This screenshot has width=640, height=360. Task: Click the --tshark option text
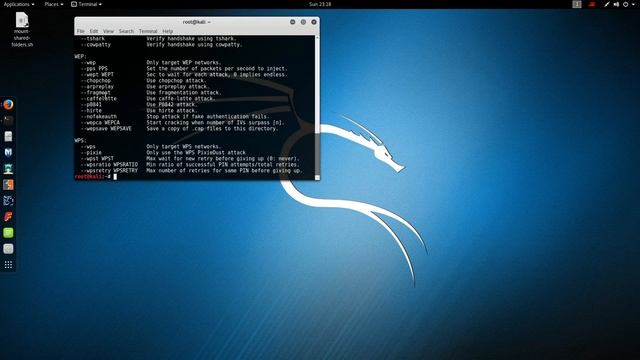click(93, 38)
